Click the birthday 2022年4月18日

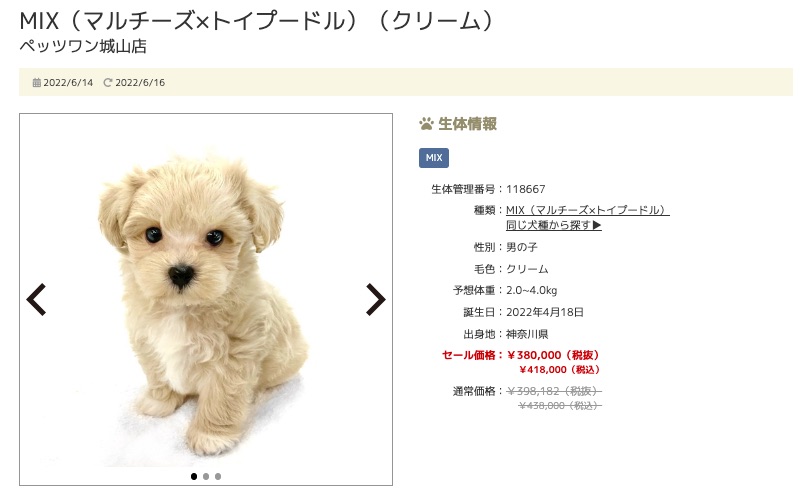(x=545, y=312)
